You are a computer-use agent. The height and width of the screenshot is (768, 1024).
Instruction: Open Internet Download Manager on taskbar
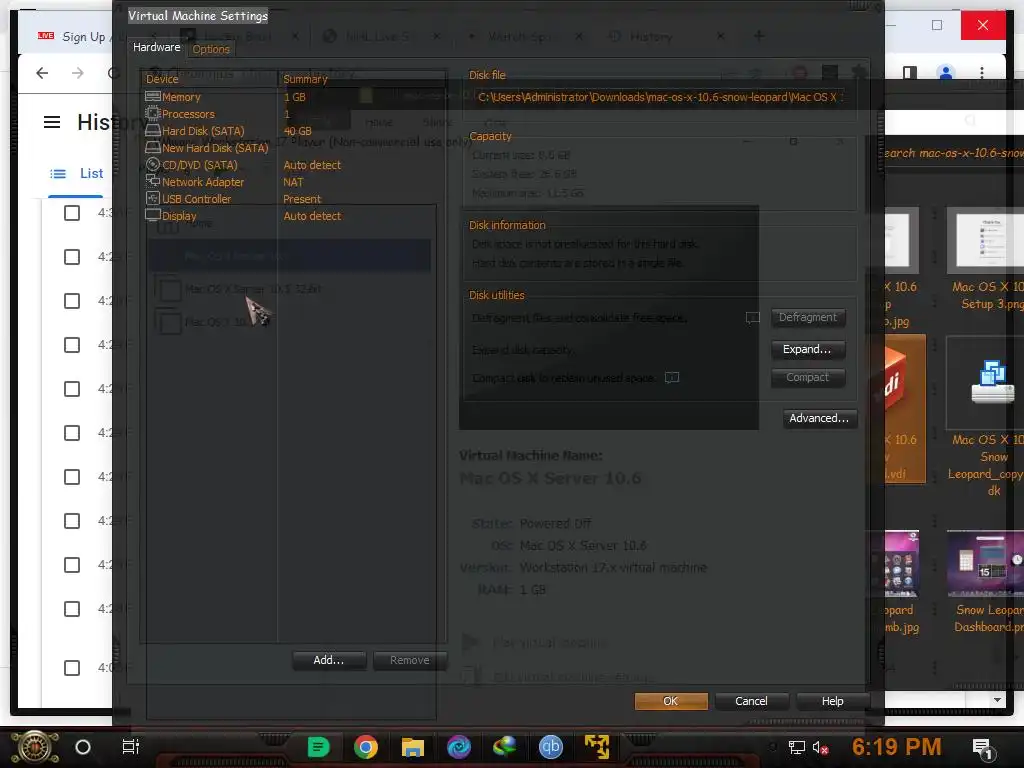click(x=504, y=747)
